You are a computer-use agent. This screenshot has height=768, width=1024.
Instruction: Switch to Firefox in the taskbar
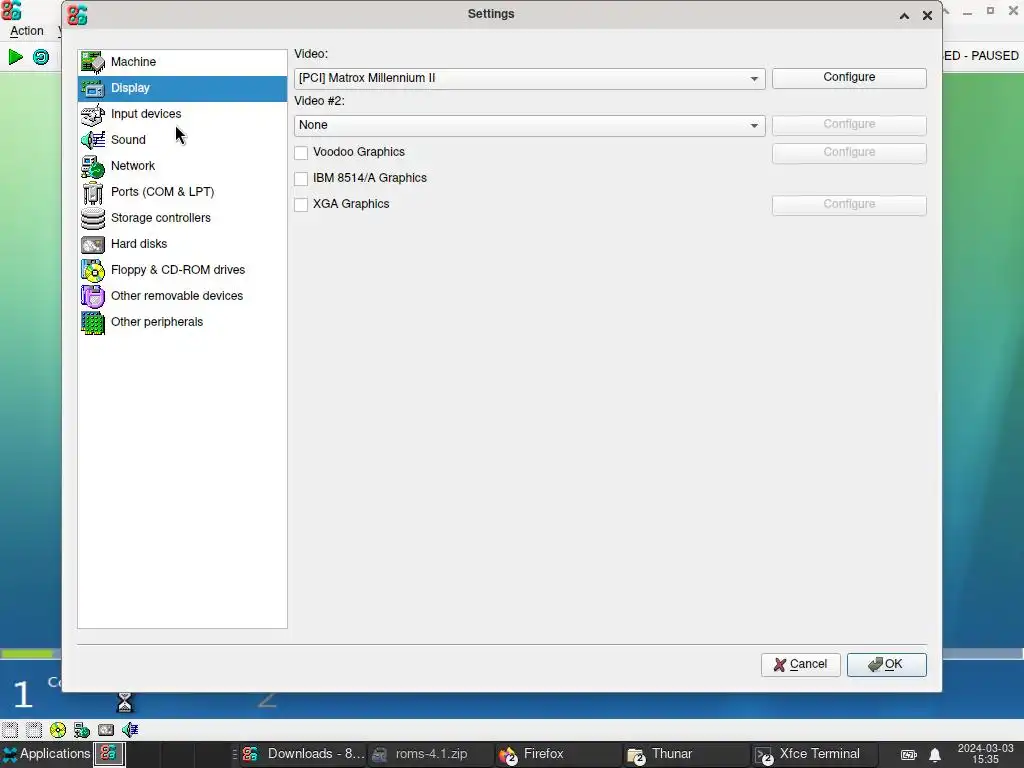[x=559, y=754]
